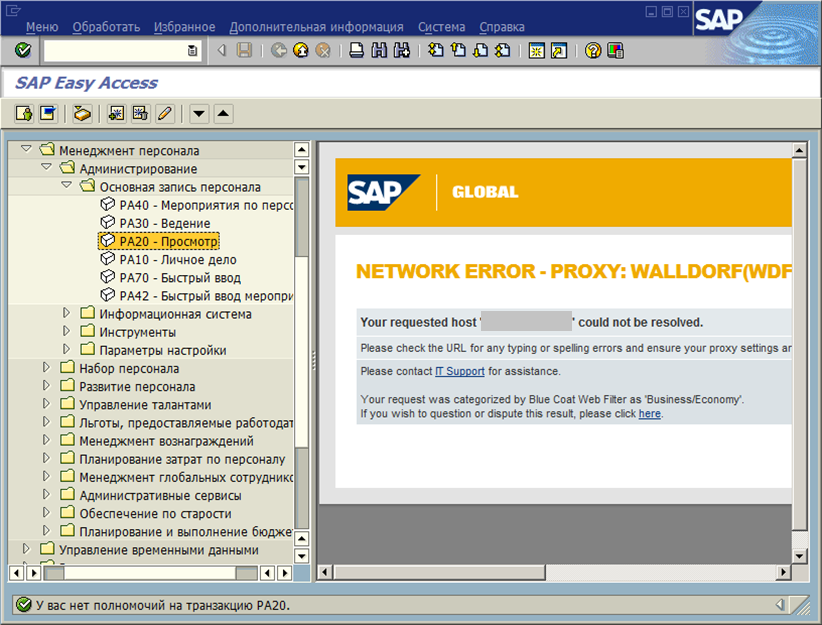
Task: Click the Next Page icon
Action: pos(480,50)
